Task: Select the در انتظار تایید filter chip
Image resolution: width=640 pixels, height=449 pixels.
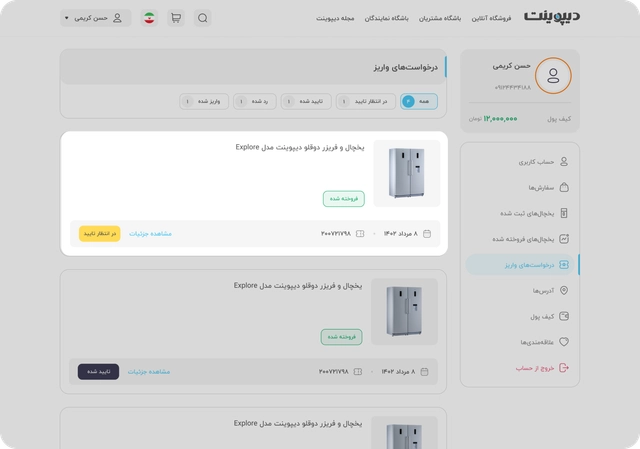Action: coord(366,101)
